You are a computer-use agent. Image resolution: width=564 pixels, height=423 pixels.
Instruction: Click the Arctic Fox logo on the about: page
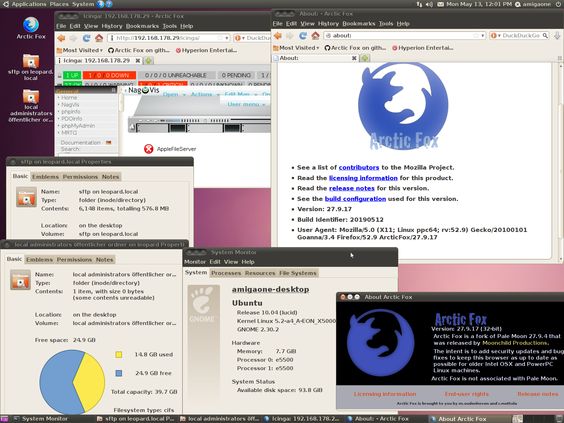click(403, 106)
